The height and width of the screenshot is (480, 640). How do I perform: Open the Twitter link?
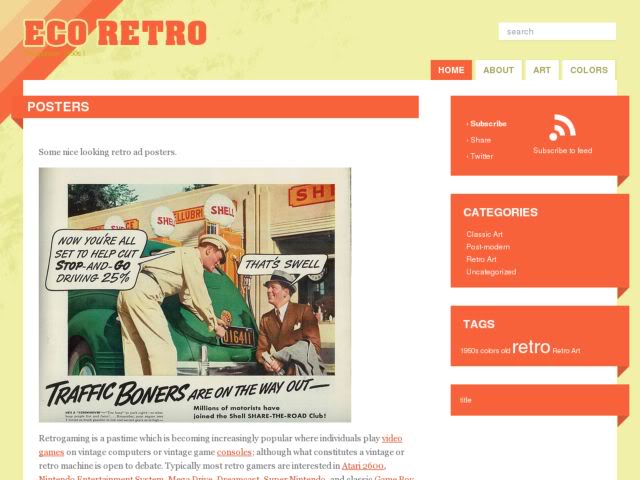tap(481, 156)
